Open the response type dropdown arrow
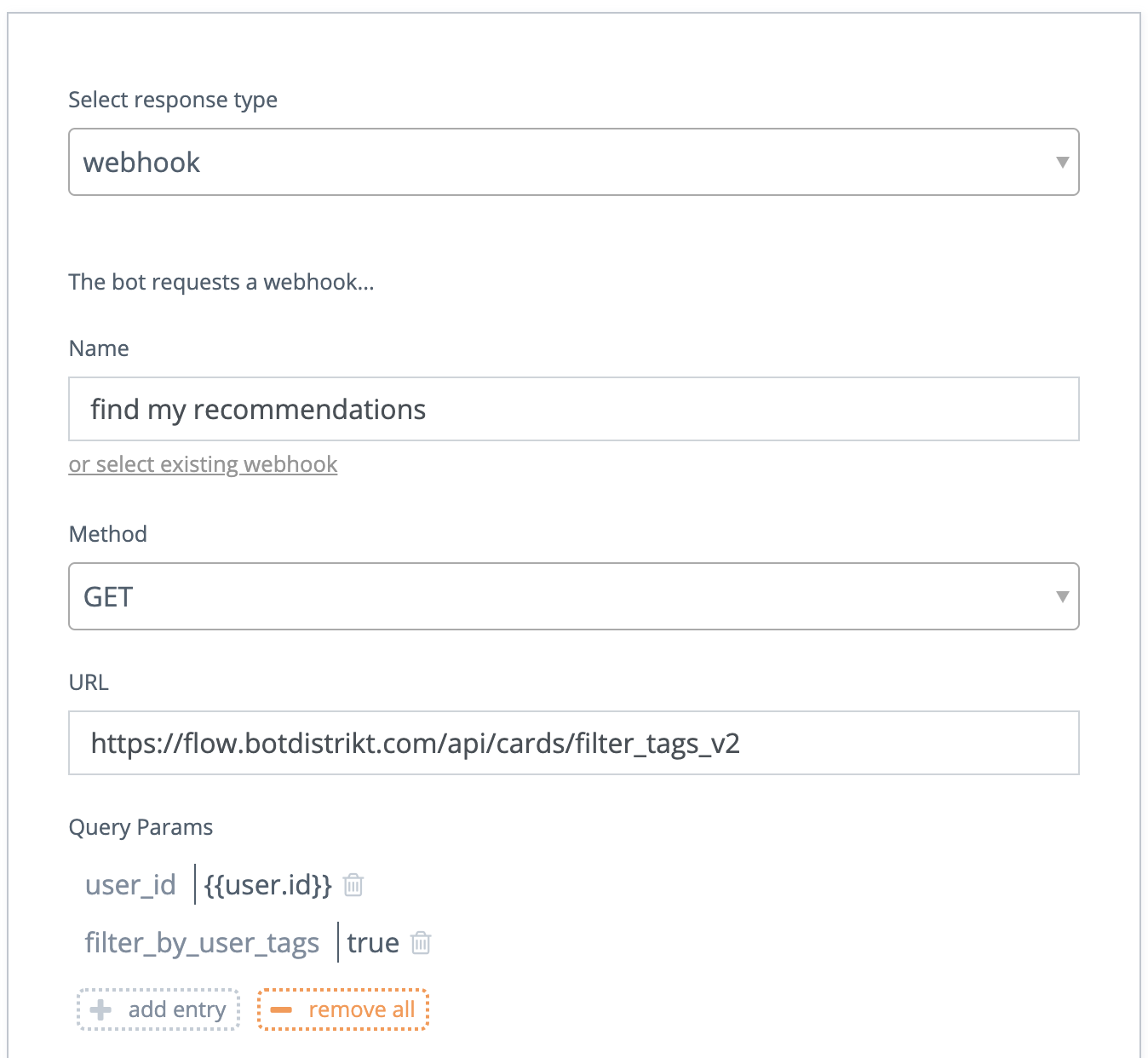The image size is (1148, 1058). pos(1062,162)
